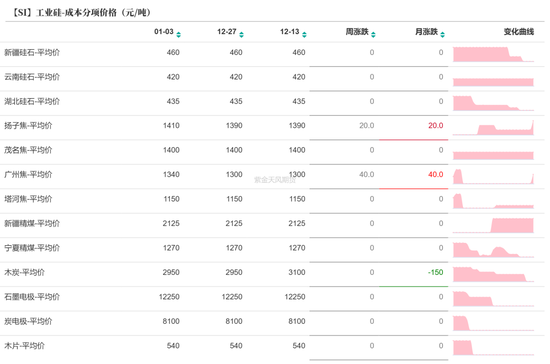Sort by 月涨跌 arrow icon

click(x=442, y=34)
